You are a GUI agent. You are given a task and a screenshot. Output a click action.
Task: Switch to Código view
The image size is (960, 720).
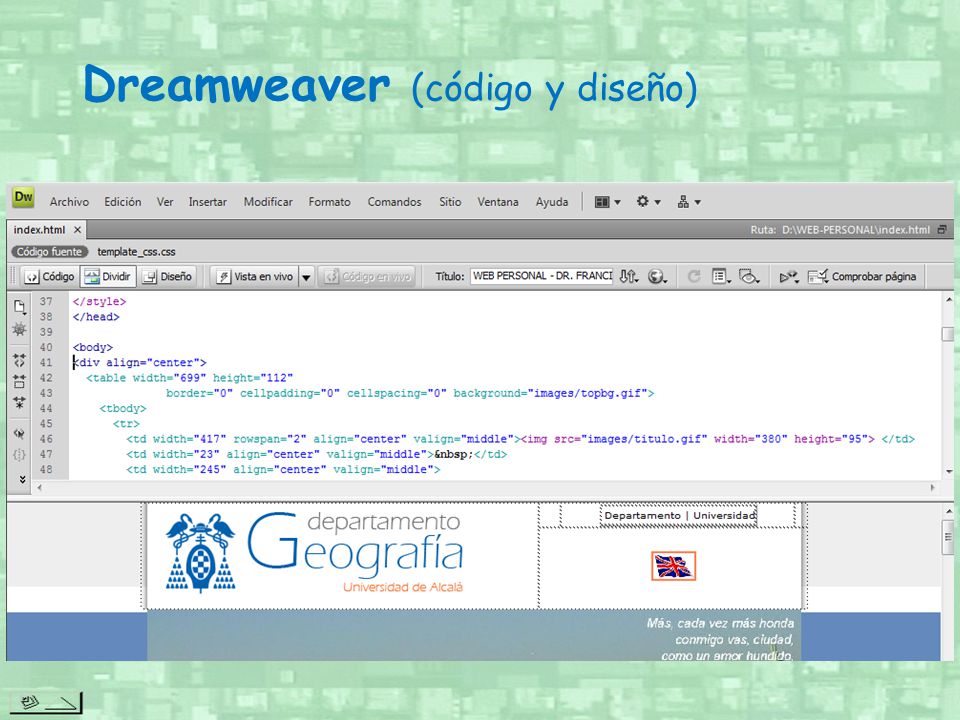tap(50, 277)
